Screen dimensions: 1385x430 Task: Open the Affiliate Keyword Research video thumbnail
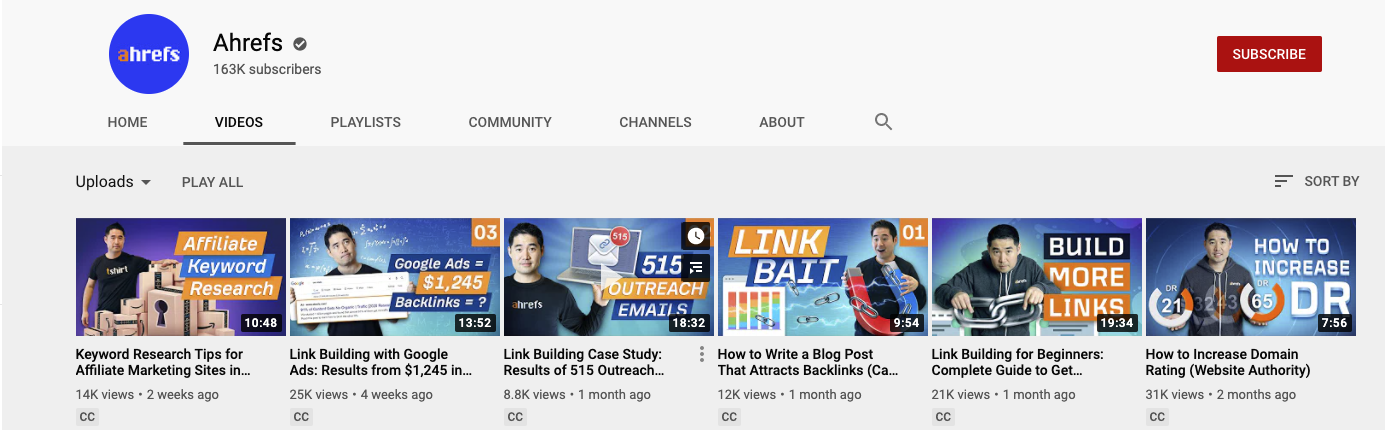[180, 277]
